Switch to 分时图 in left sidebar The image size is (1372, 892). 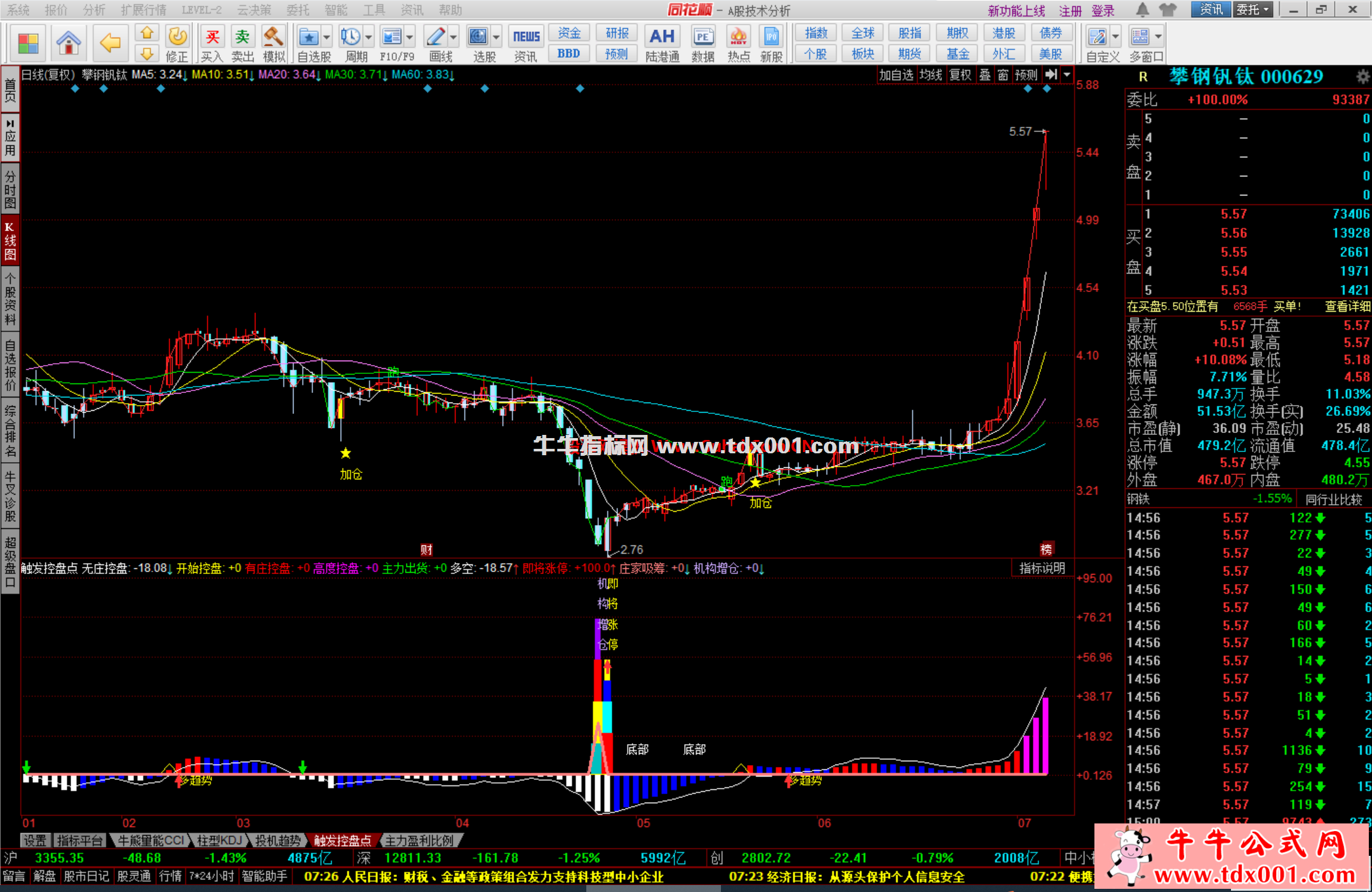[x=10, y=189]
